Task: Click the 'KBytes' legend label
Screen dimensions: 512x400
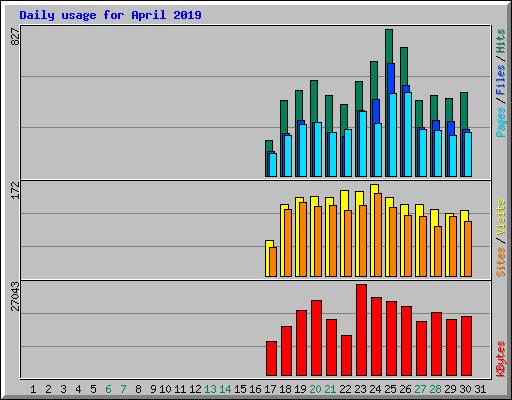Action: point(501,359)
